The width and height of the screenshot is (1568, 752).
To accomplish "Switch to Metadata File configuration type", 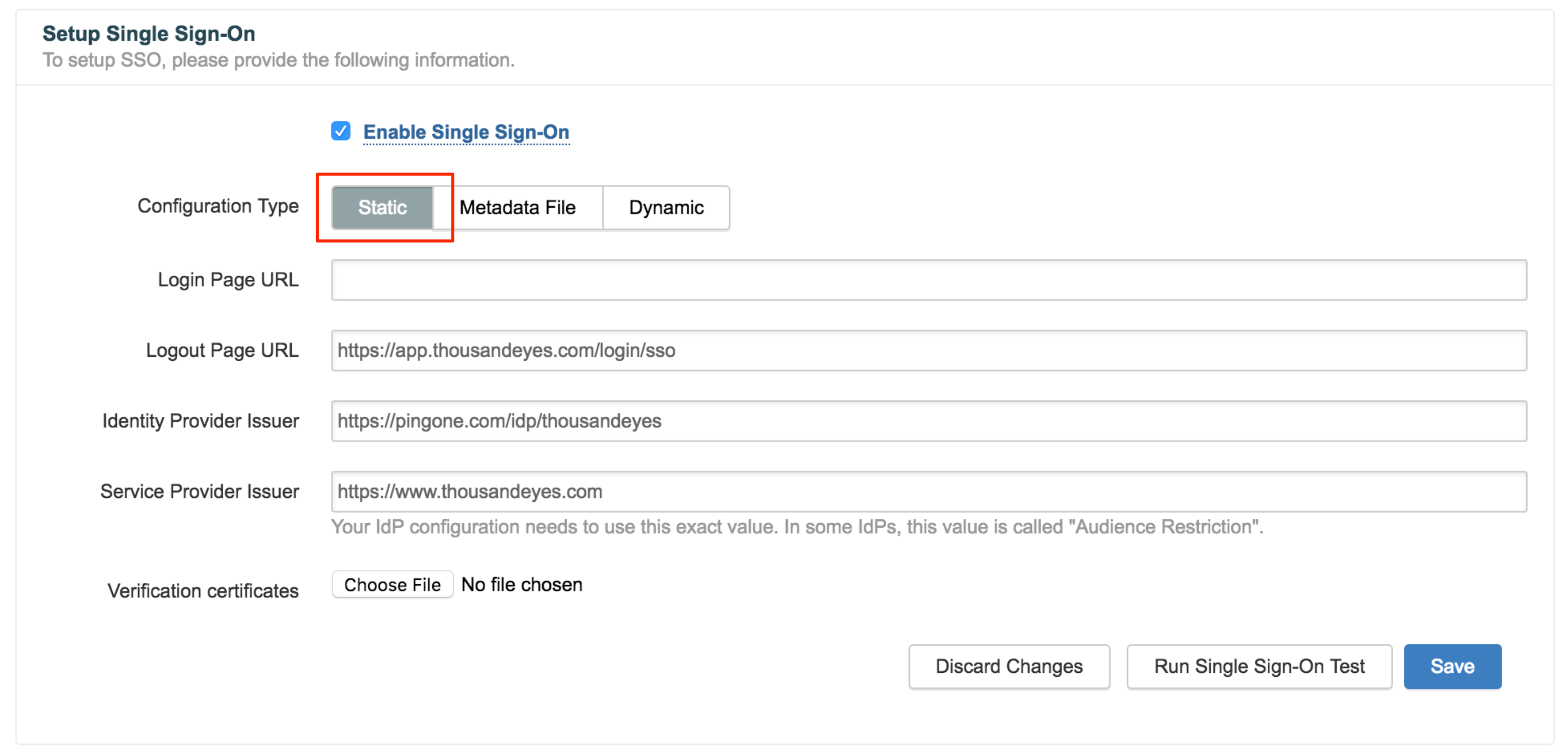I will [x=517, y=208].
